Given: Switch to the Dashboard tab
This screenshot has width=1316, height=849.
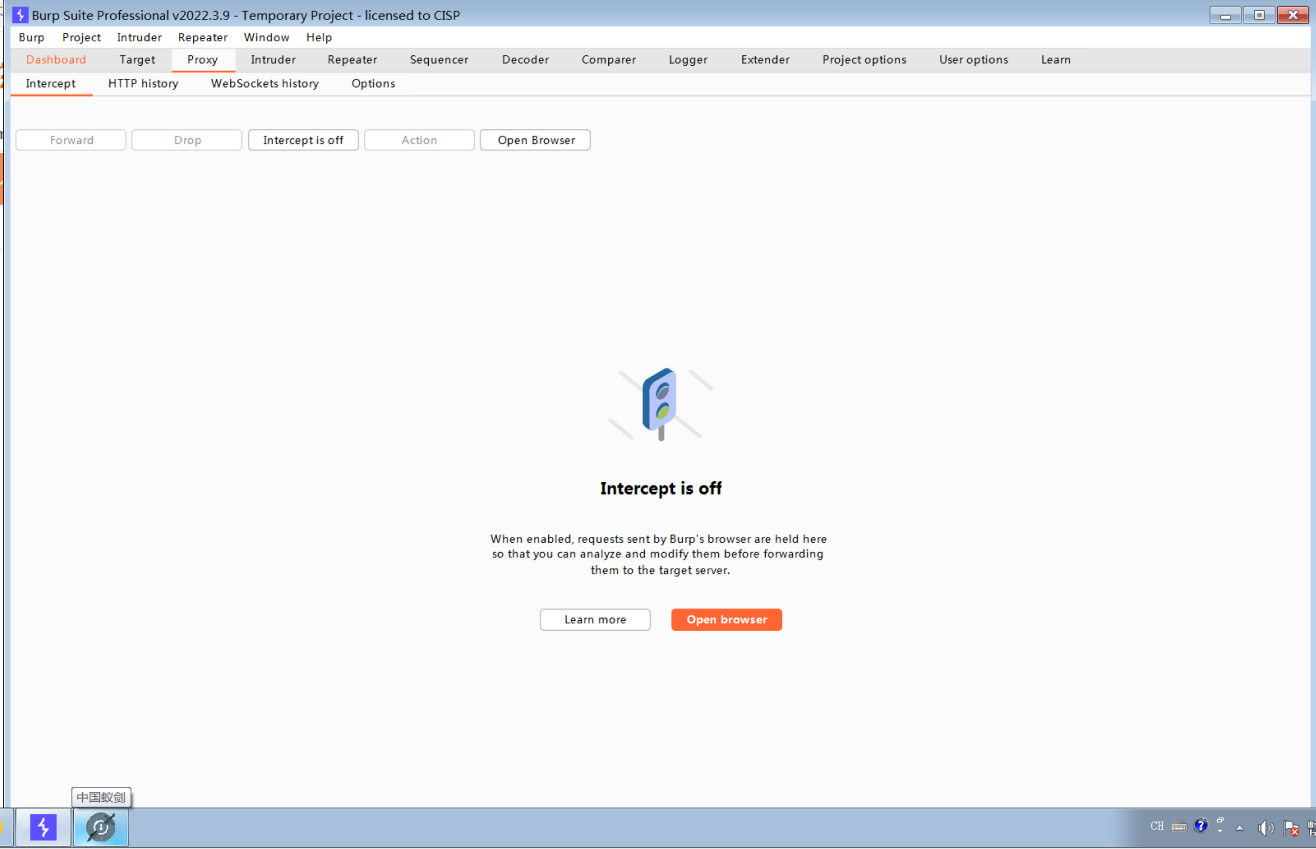Looking at the screenshot, I should tap(56, 60).
